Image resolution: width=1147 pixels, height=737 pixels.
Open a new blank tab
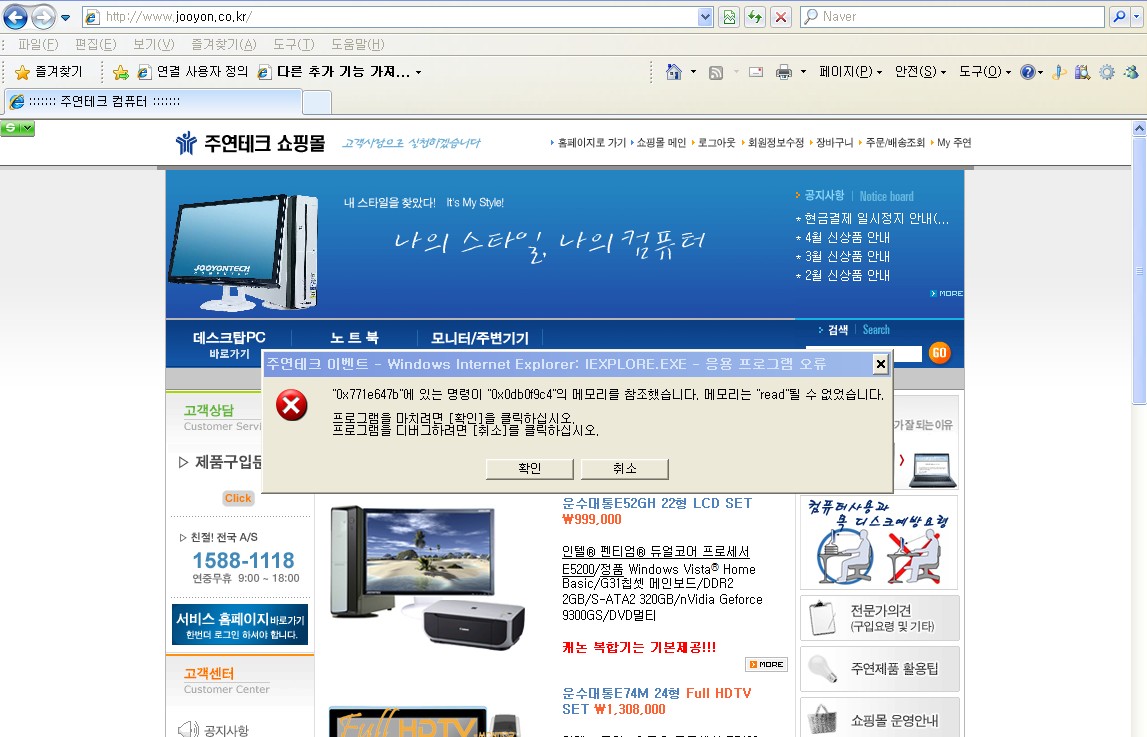click(x=317, y=102)
